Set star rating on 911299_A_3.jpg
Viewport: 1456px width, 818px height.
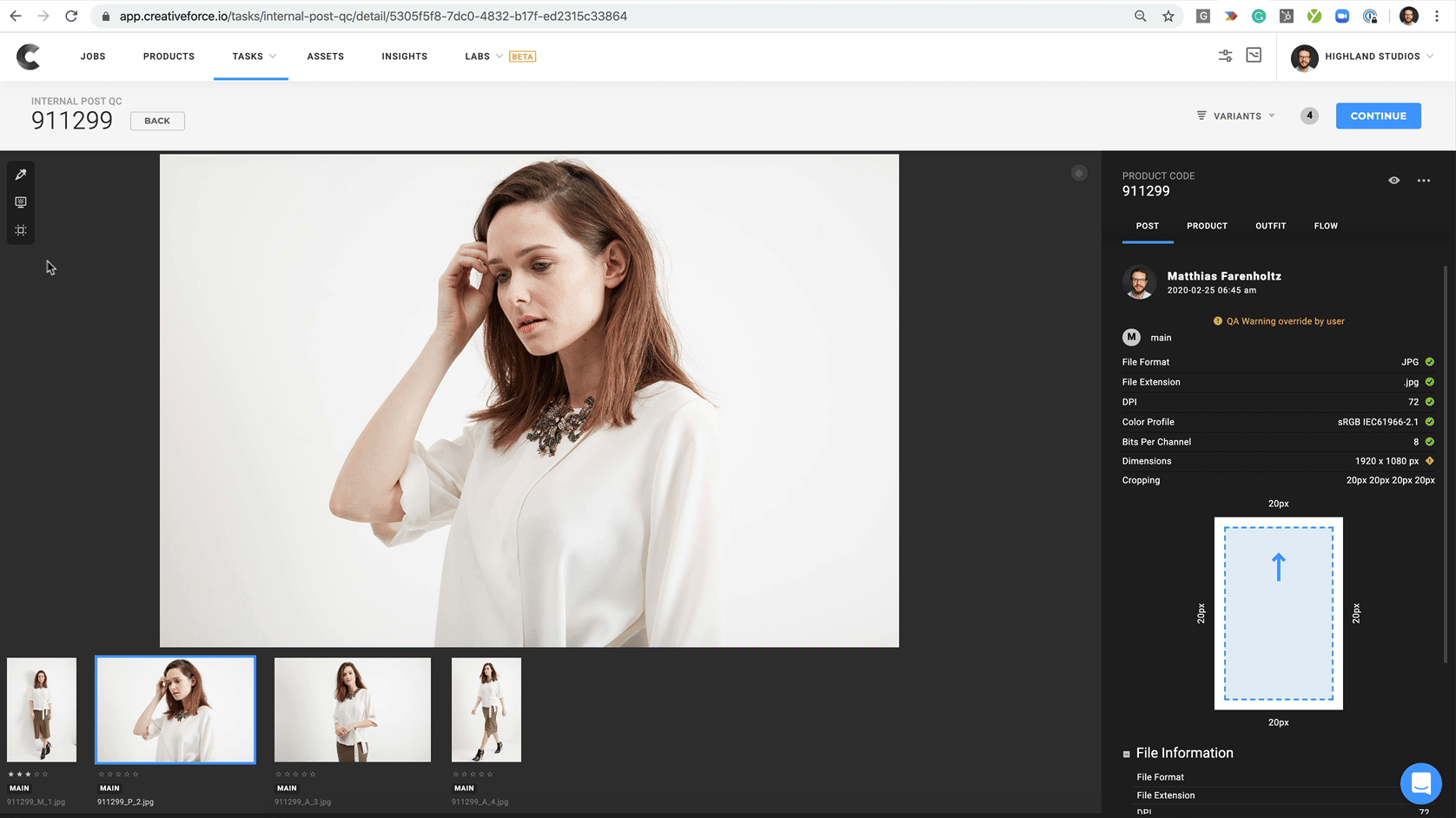coord(295,774)
